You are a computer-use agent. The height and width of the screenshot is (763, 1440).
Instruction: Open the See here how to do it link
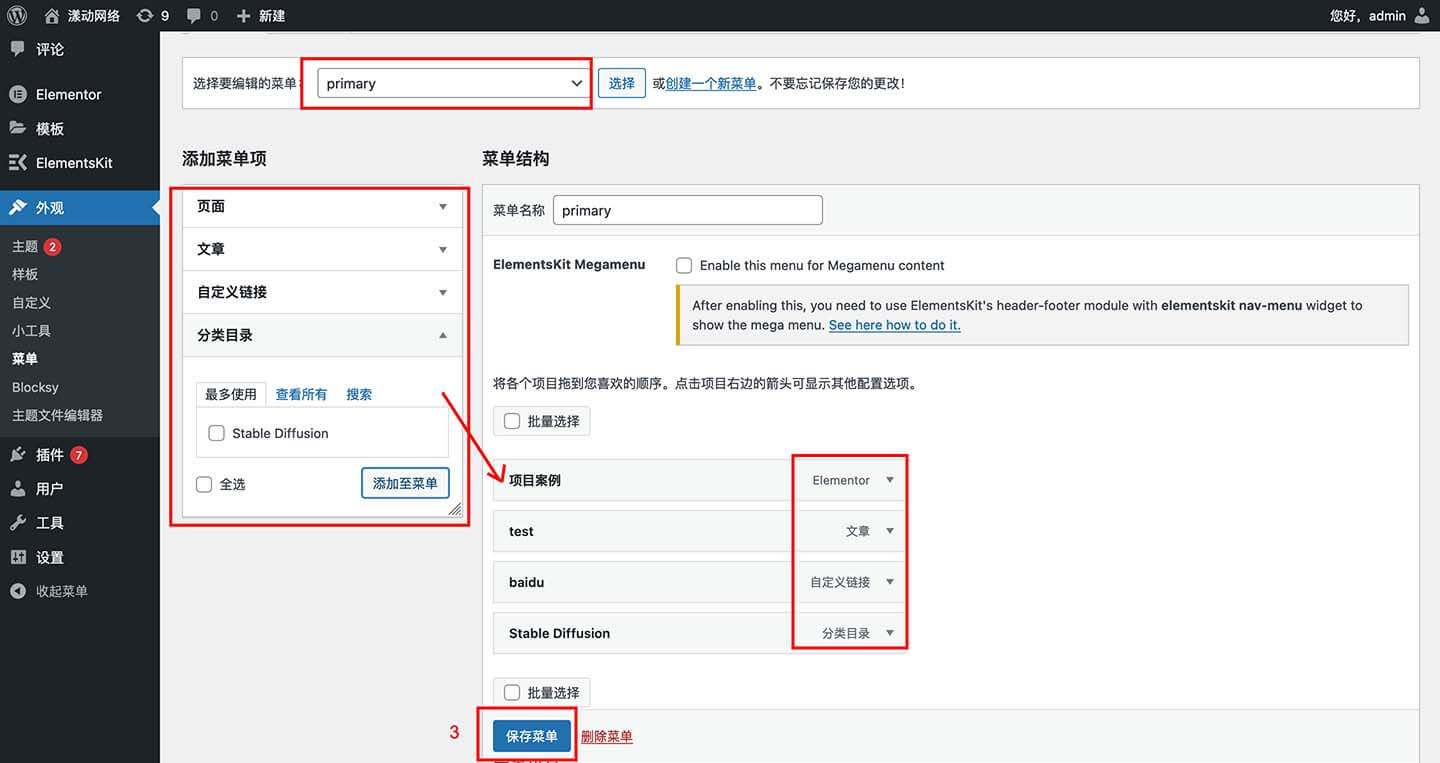895,325
